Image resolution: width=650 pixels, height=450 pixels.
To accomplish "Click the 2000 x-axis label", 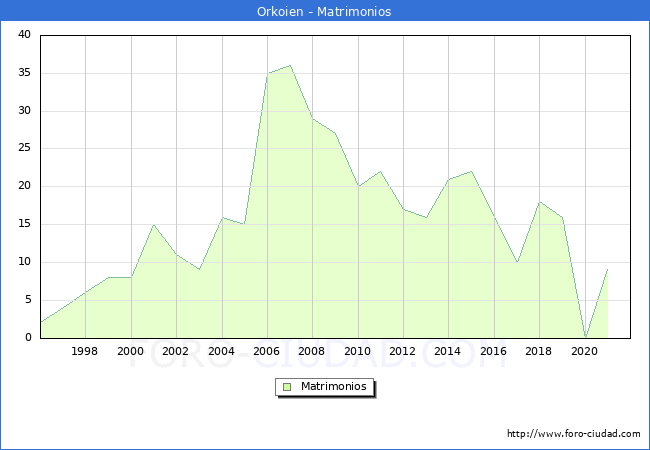I will pyautogui.click(x=131, y=351).
